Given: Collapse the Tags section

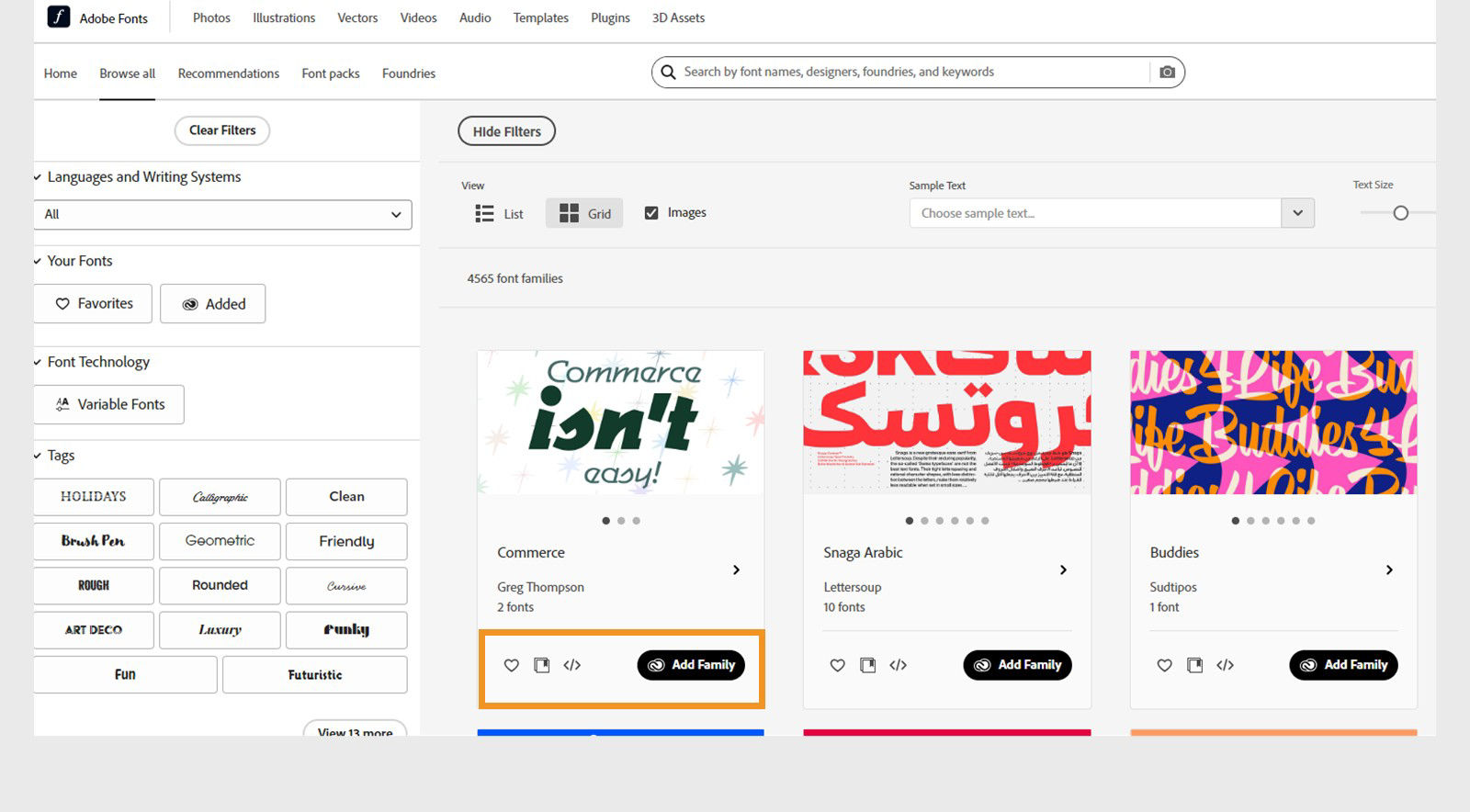Looking at the screenshot, I should pos(38,456).
